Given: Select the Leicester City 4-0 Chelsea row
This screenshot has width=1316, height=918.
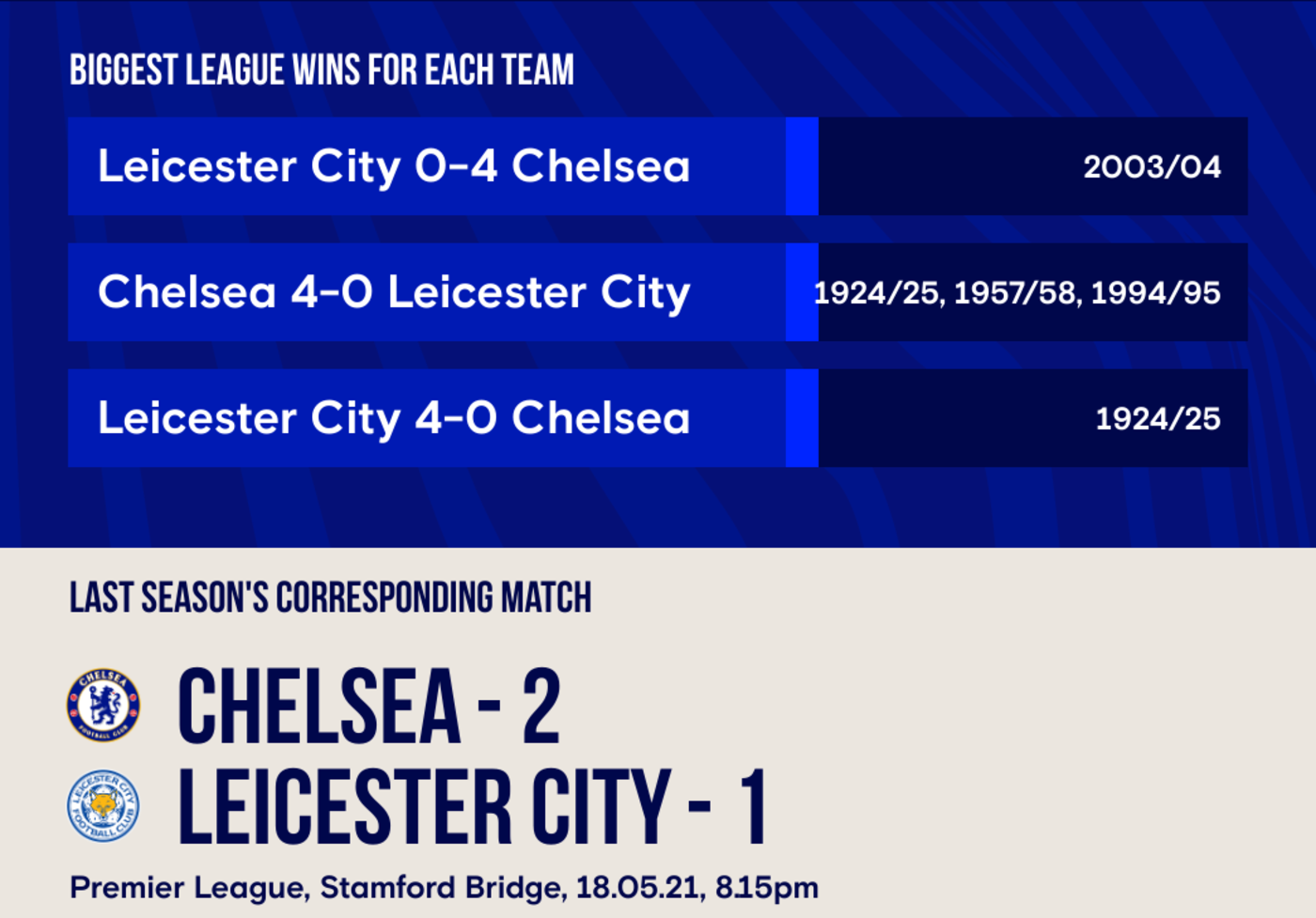Looking at the screenshot, I should (657, 418).
